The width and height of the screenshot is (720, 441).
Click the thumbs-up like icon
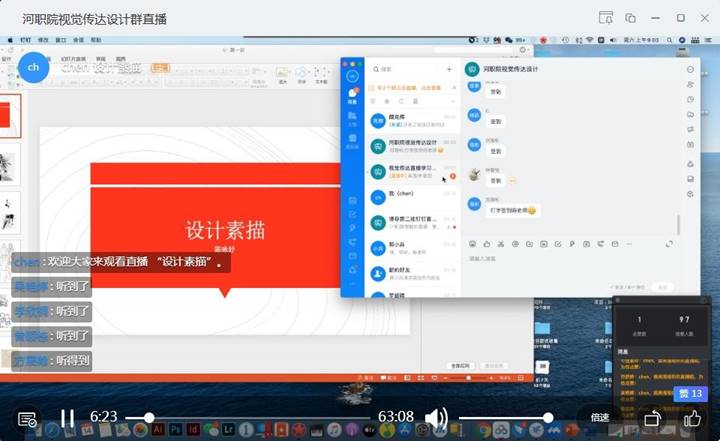[691, 418]
